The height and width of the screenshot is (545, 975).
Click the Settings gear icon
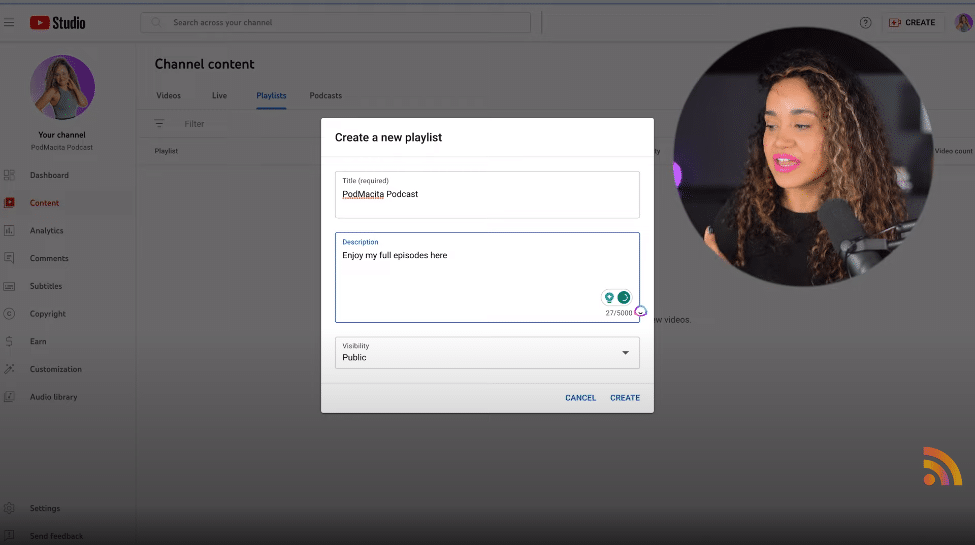click(x=9, y=508)
